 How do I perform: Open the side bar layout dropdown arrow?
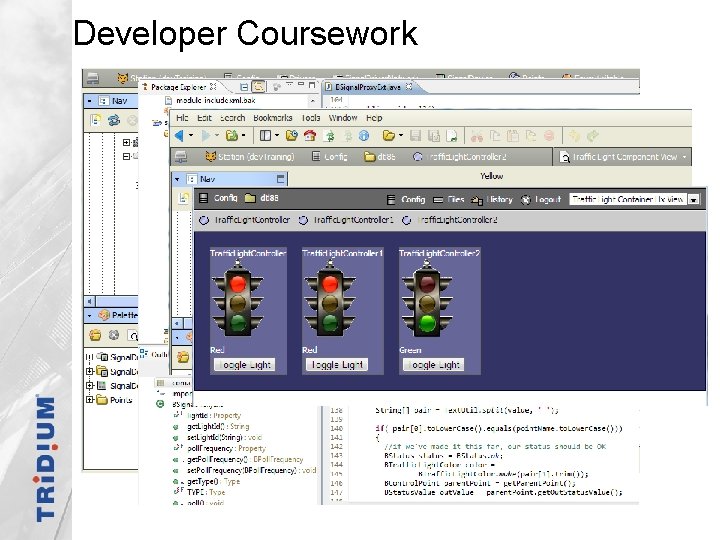(277, 135)
